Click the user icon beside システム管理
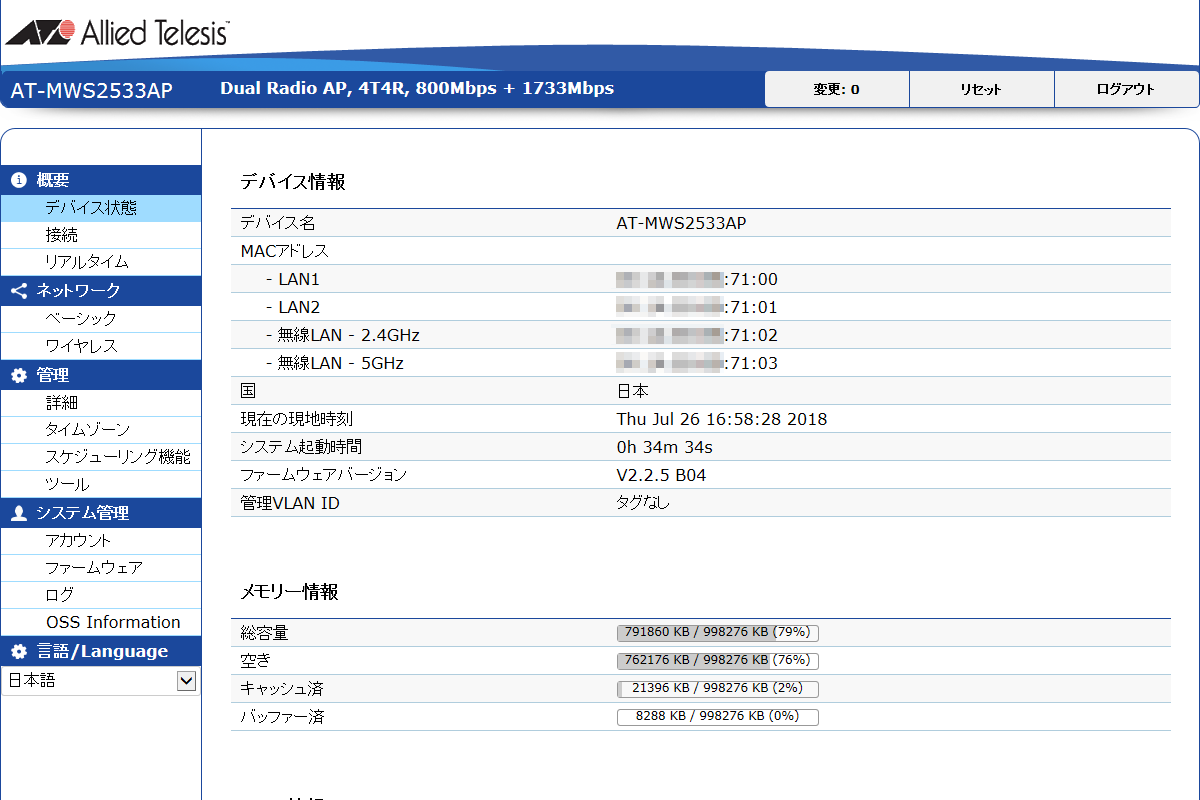 click(18, 514)
